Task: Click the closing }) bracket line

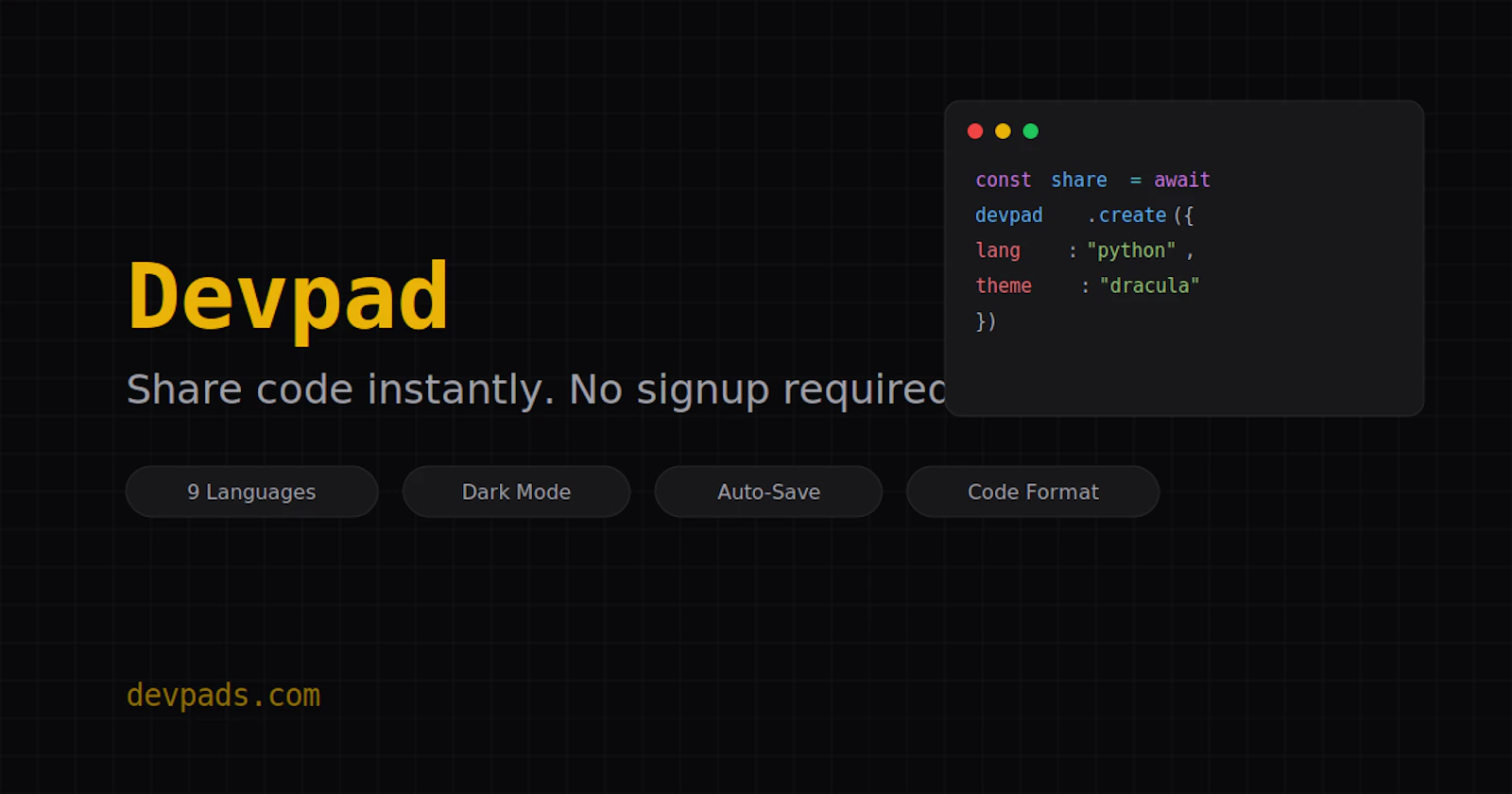Action: pyautogui.click(x=986, y=321)
